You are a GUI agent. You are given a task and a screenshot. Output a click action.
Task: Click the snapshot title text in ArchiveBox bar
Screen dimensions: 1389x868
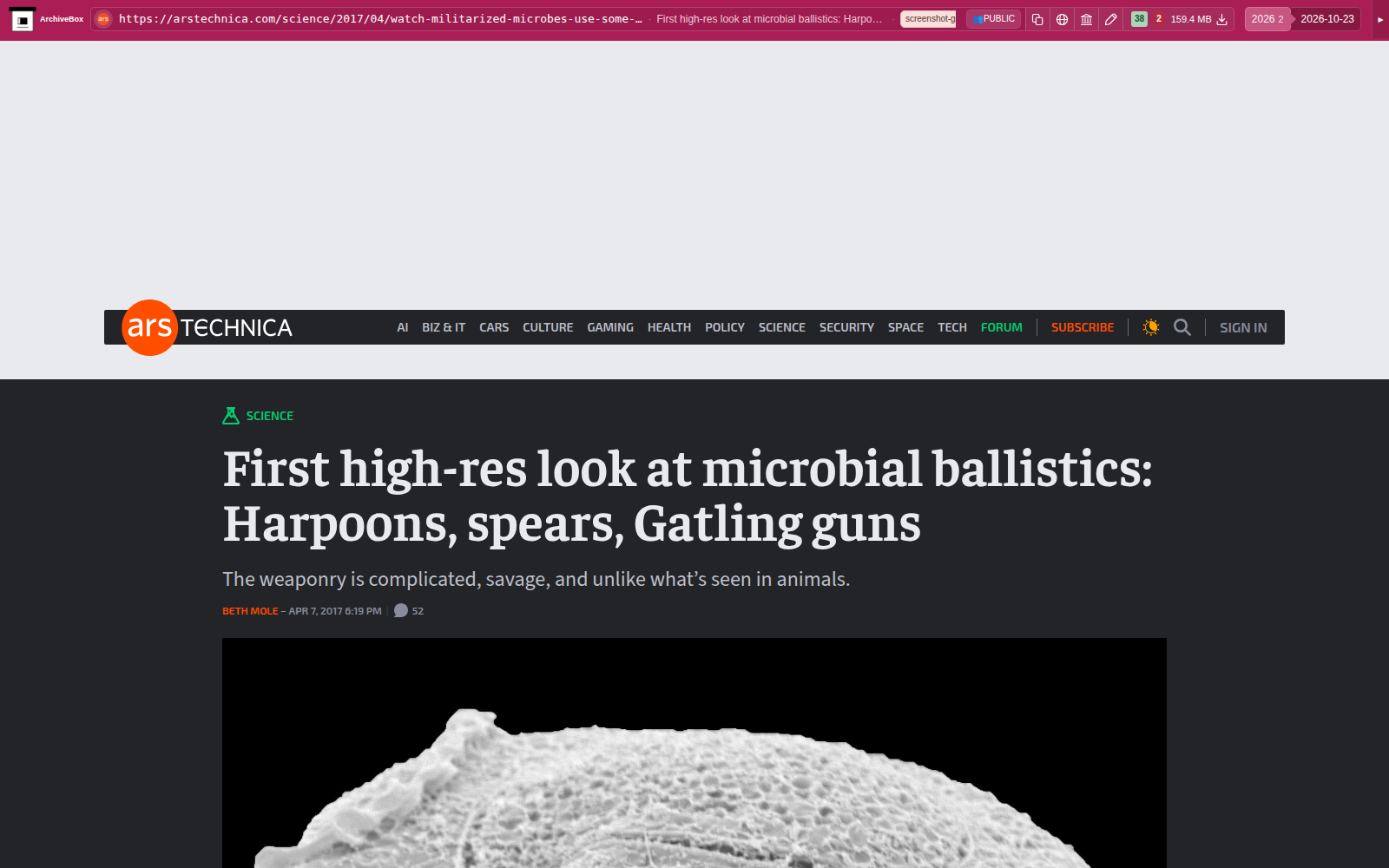[x=769, y=19]
